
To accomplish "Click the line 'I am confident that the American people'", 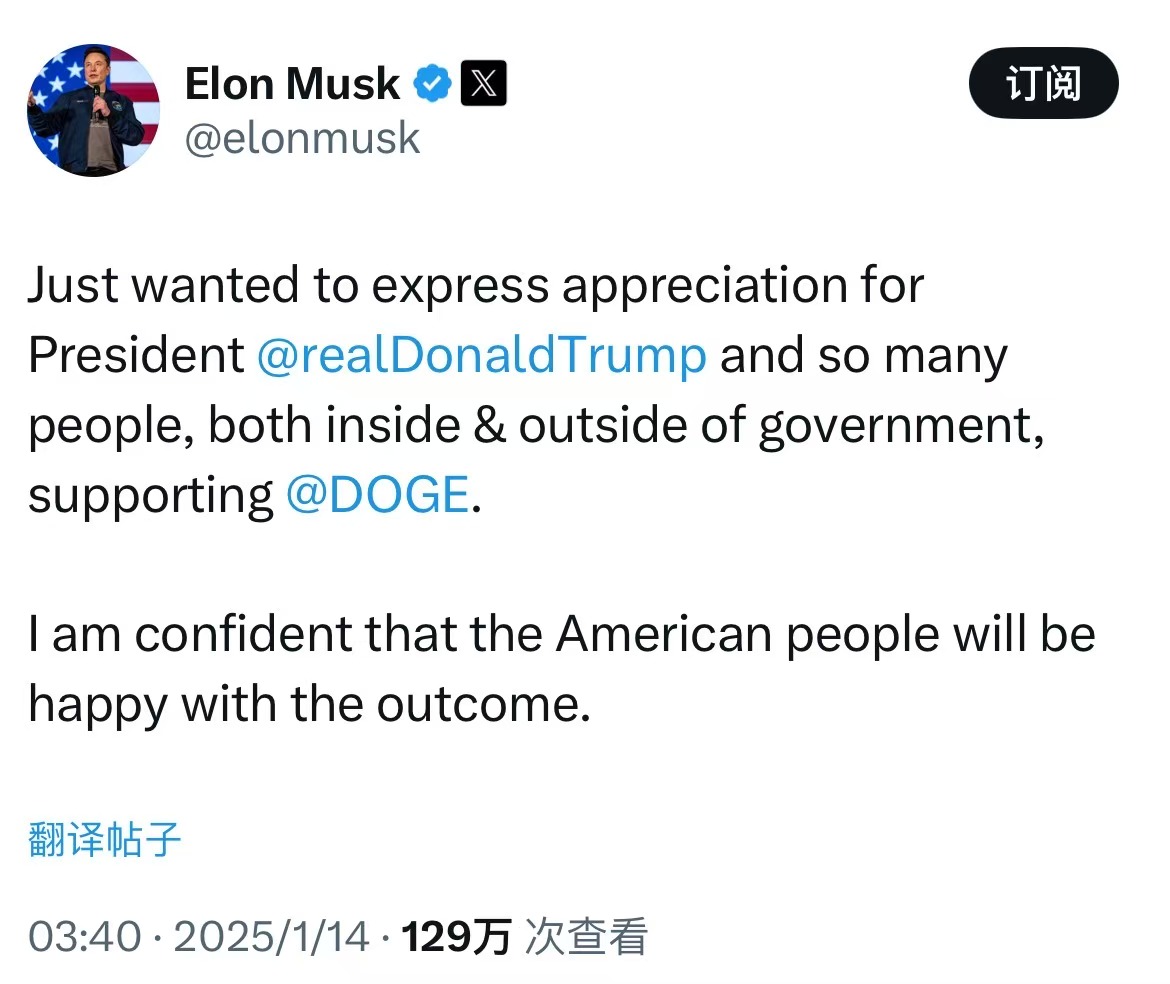I will click(x=560, y=635).
